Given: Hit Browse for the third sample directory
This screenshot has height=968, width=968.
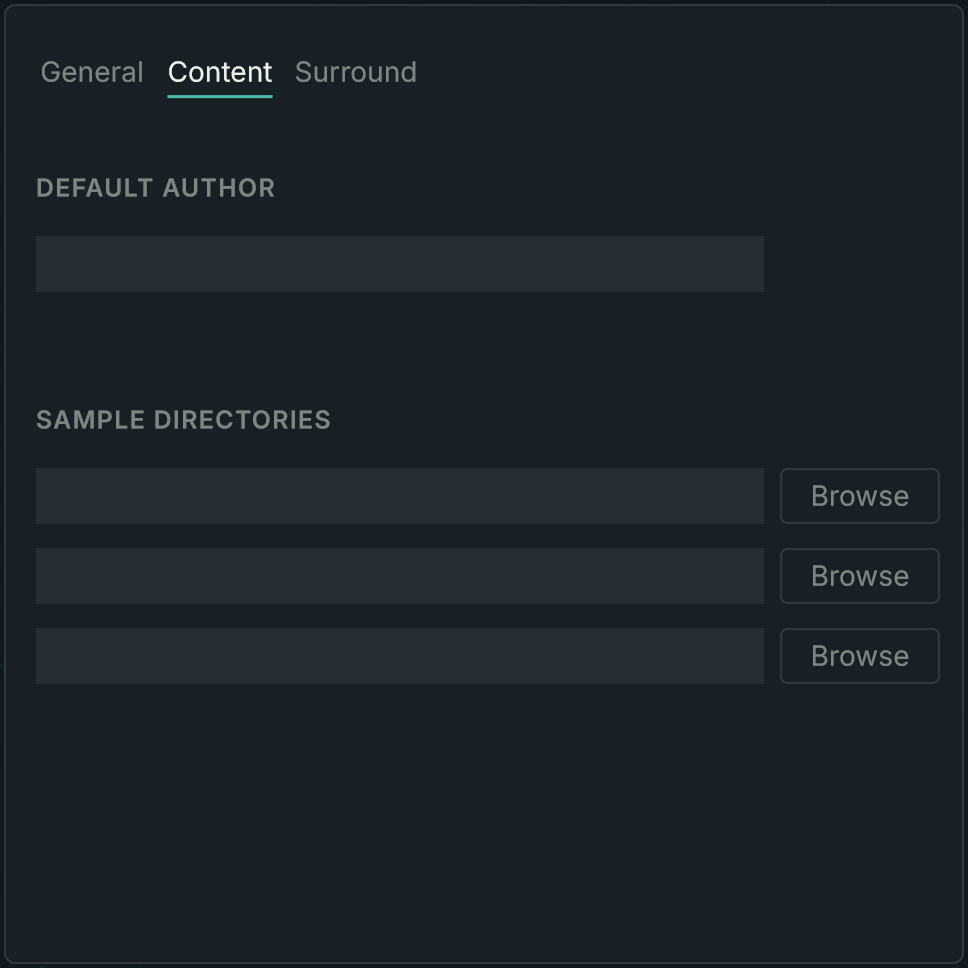Looking at the screenshot, I should point(860,656).
